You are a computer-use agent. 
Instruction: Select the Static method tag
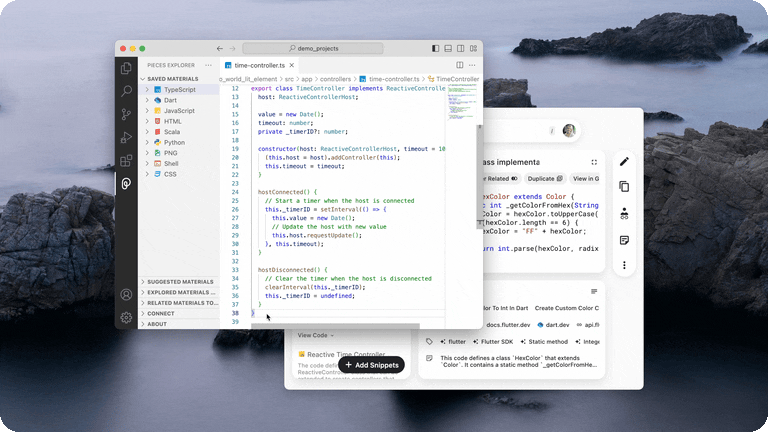(544, 342)
